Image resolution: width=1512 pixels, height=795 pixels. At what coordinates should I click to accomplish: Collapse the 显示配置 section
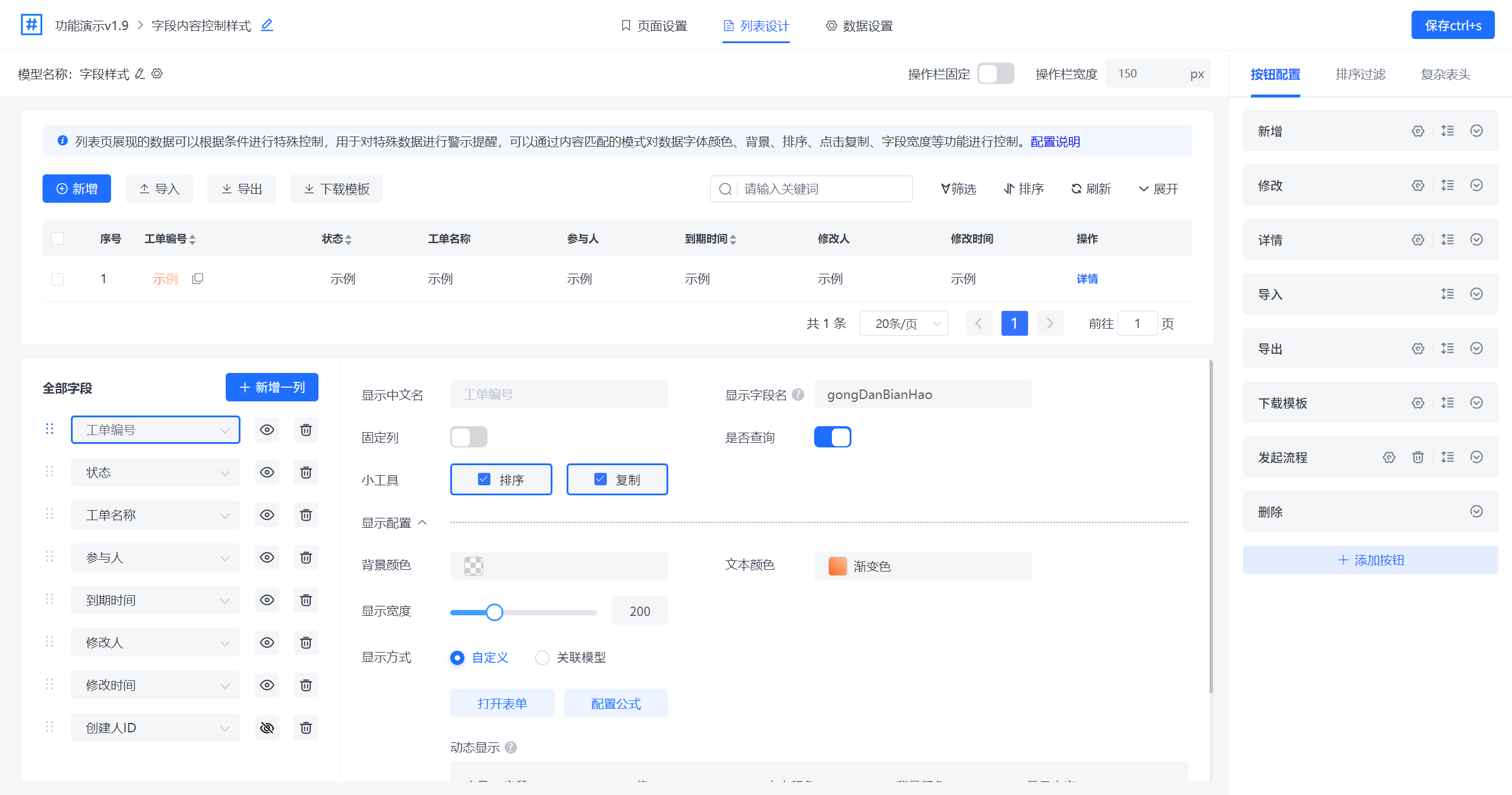click(422, 523)
